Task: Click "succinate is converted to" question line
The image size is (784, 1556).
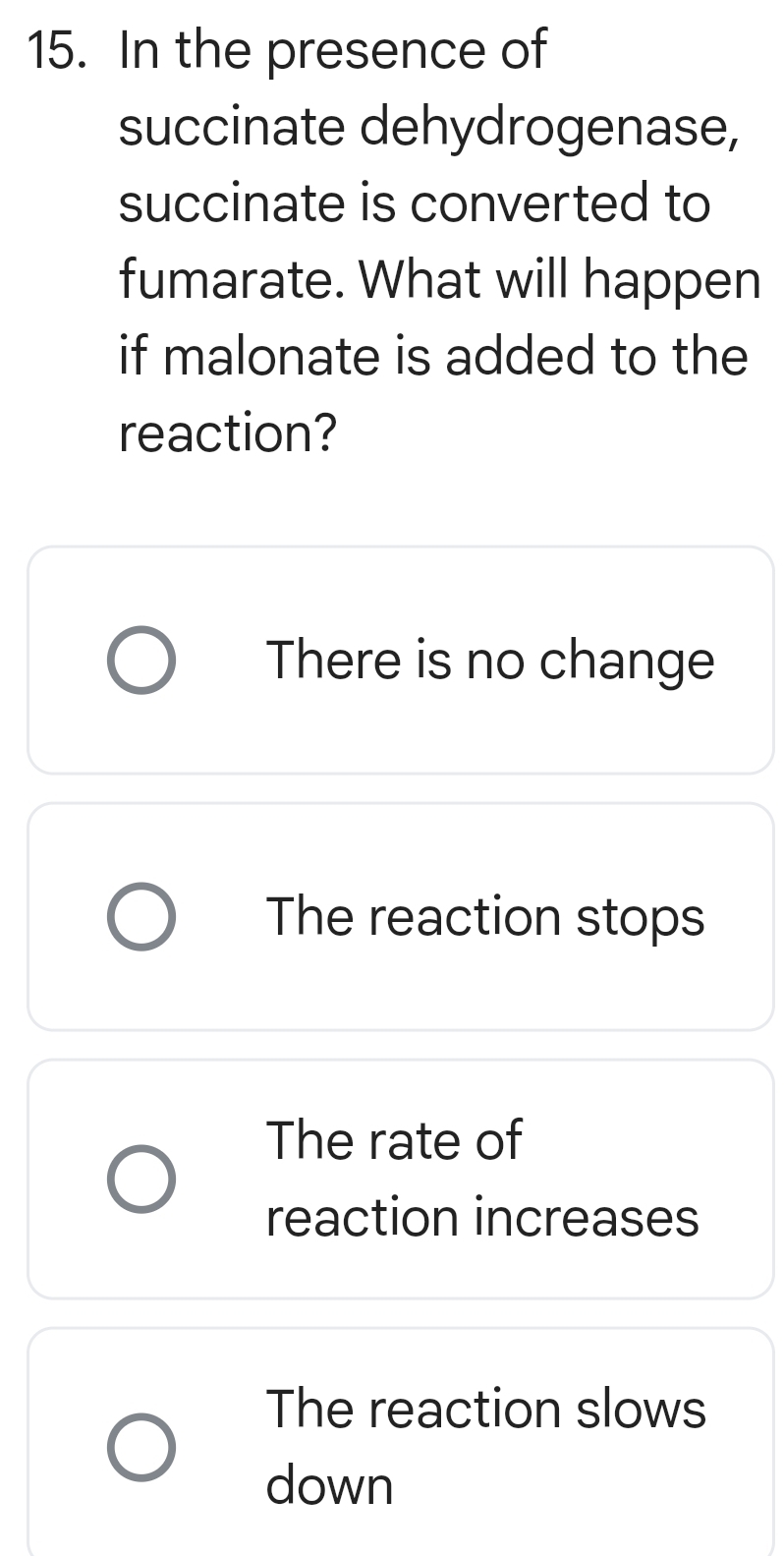Action: 414,203
